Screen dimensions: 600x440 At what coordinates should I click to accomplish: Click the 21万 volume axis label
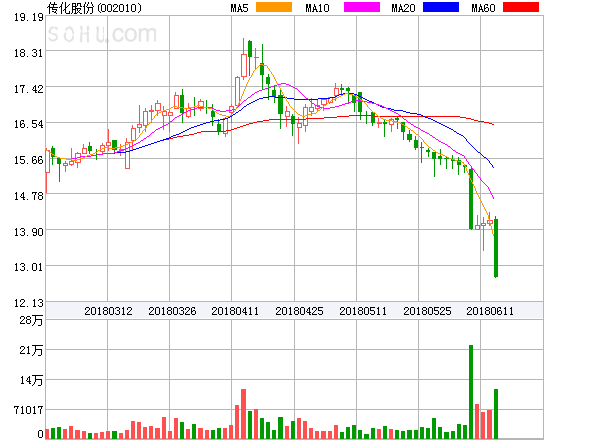coord(31,350)
